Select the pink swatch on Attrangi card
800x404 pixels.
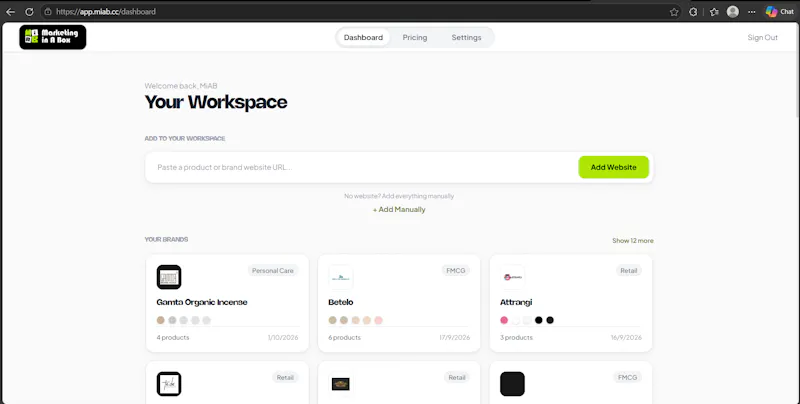(x=504, y=320)
